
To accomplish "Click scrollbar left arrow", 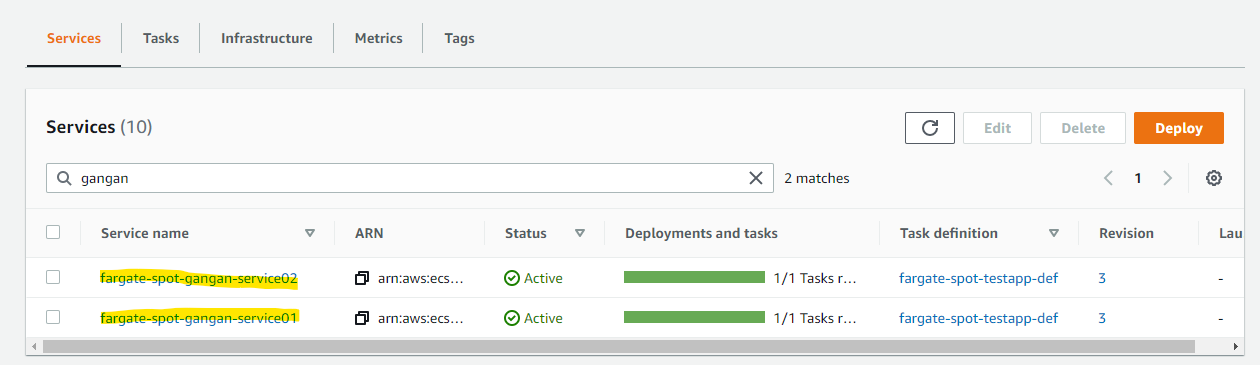I will click(x=33, y=346).
